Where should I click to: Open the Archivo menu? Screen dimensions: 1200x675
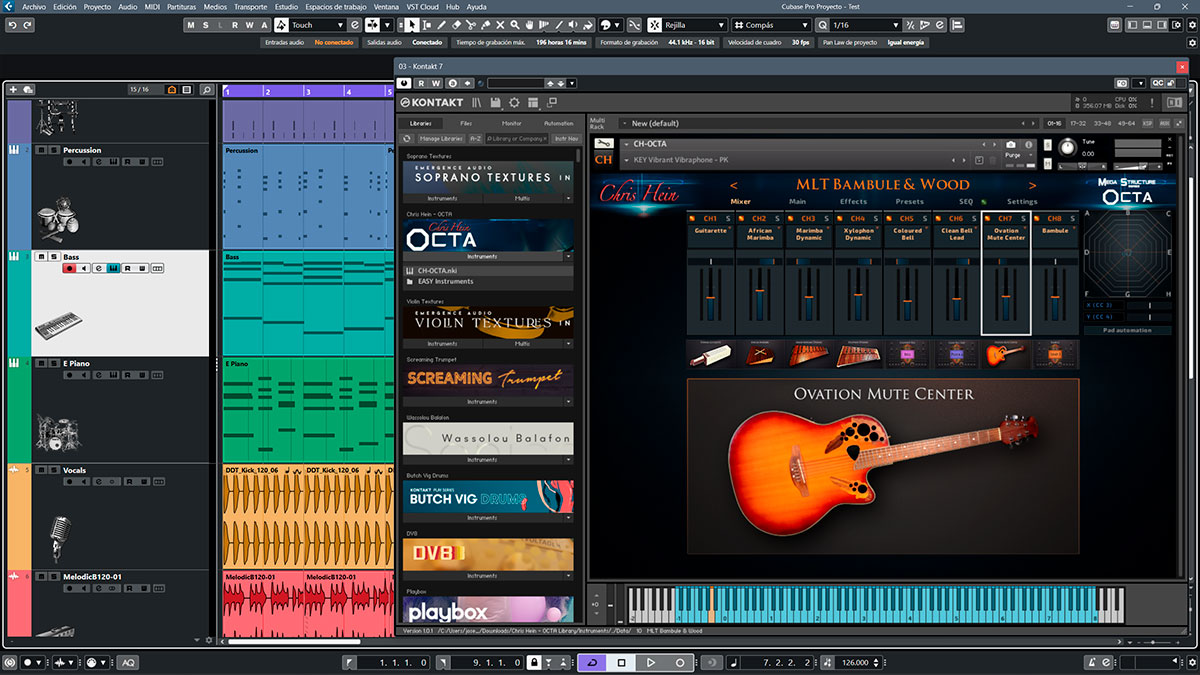coord(34,6)
